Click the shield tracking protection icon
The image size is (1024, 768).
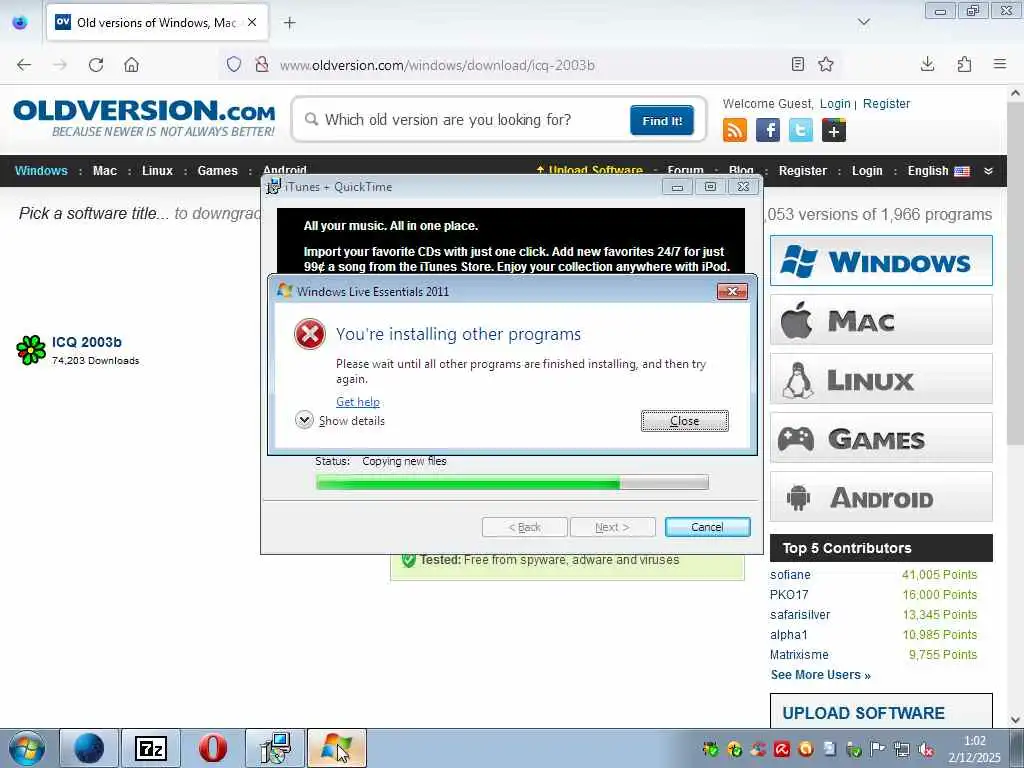tap(234, 65)
